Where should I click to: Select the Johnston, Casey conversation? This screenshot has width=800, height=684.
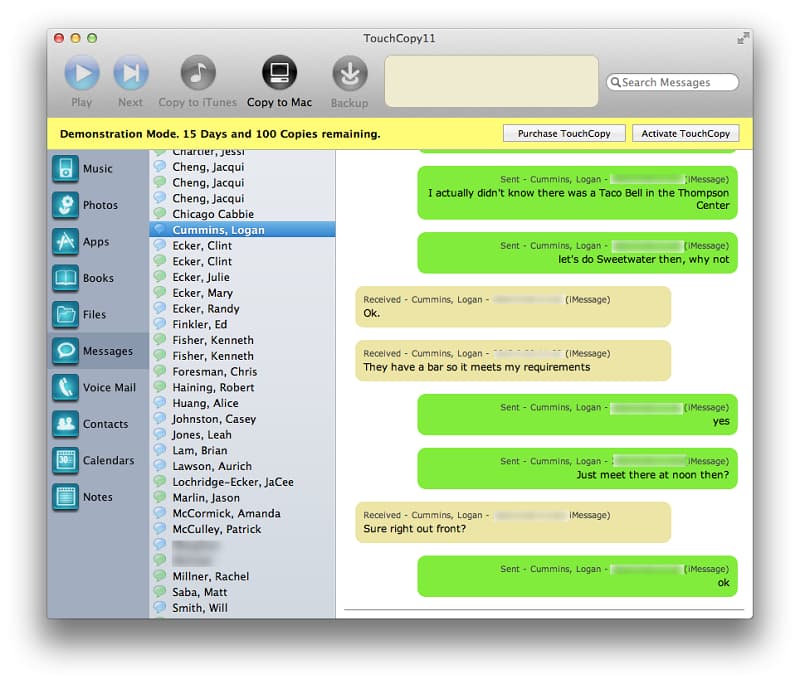[242, 419]
